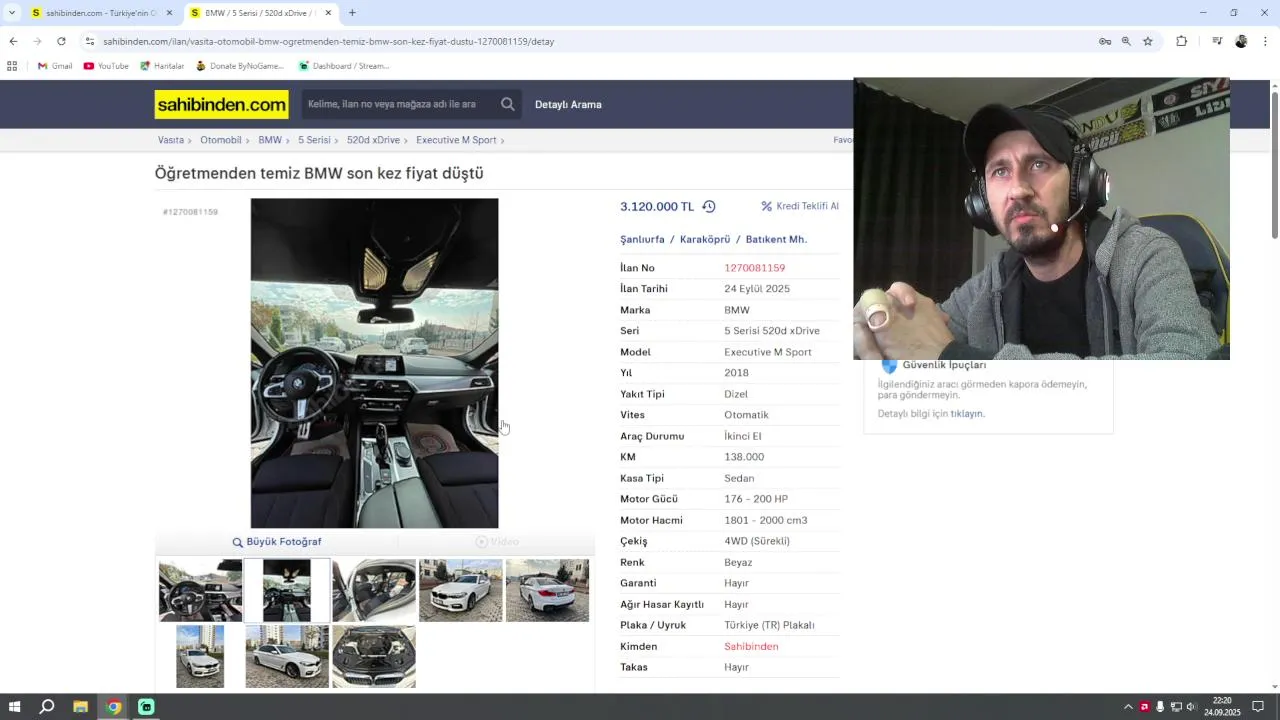The height and width of the screenshot is (720, 1280).
Task: Open site information icon in address bar
Action: tap(90, 41)
